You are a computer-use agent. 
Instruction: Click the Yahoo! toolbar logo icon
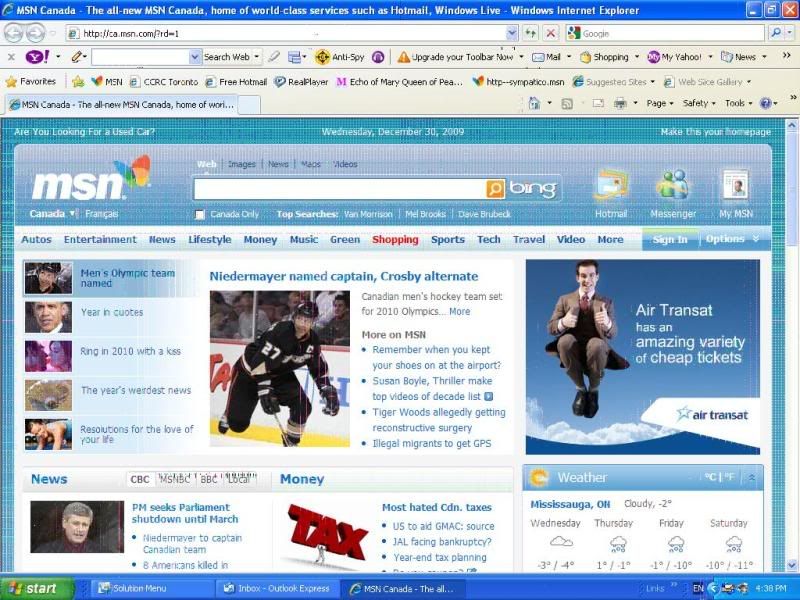point(37,57)
